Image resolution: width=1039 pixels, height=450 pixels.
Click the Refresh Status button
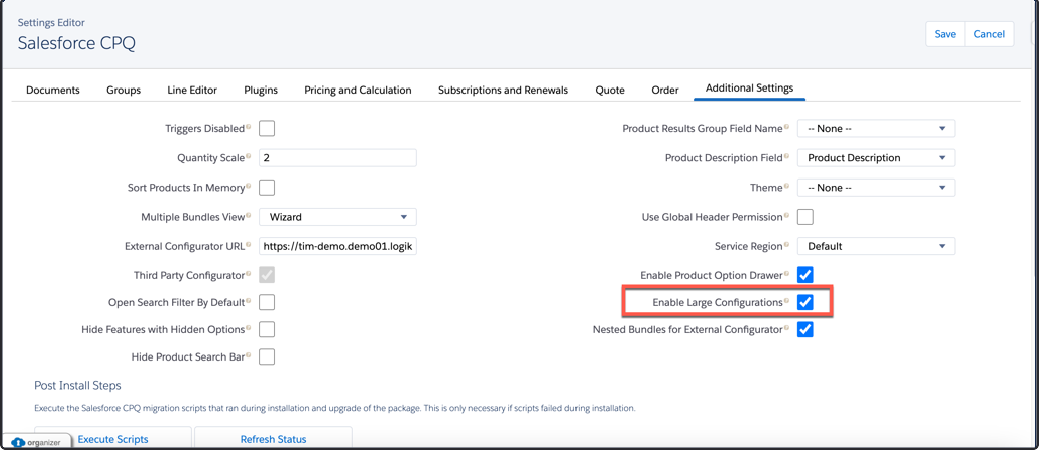(273, 439)
